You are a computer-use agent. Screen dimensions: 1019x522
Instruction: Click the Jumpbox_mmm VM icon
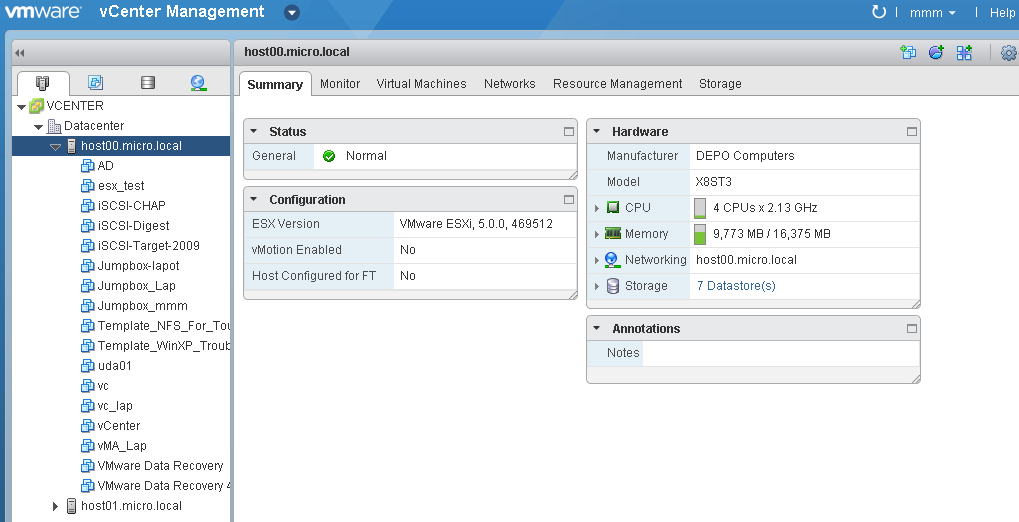88,306
